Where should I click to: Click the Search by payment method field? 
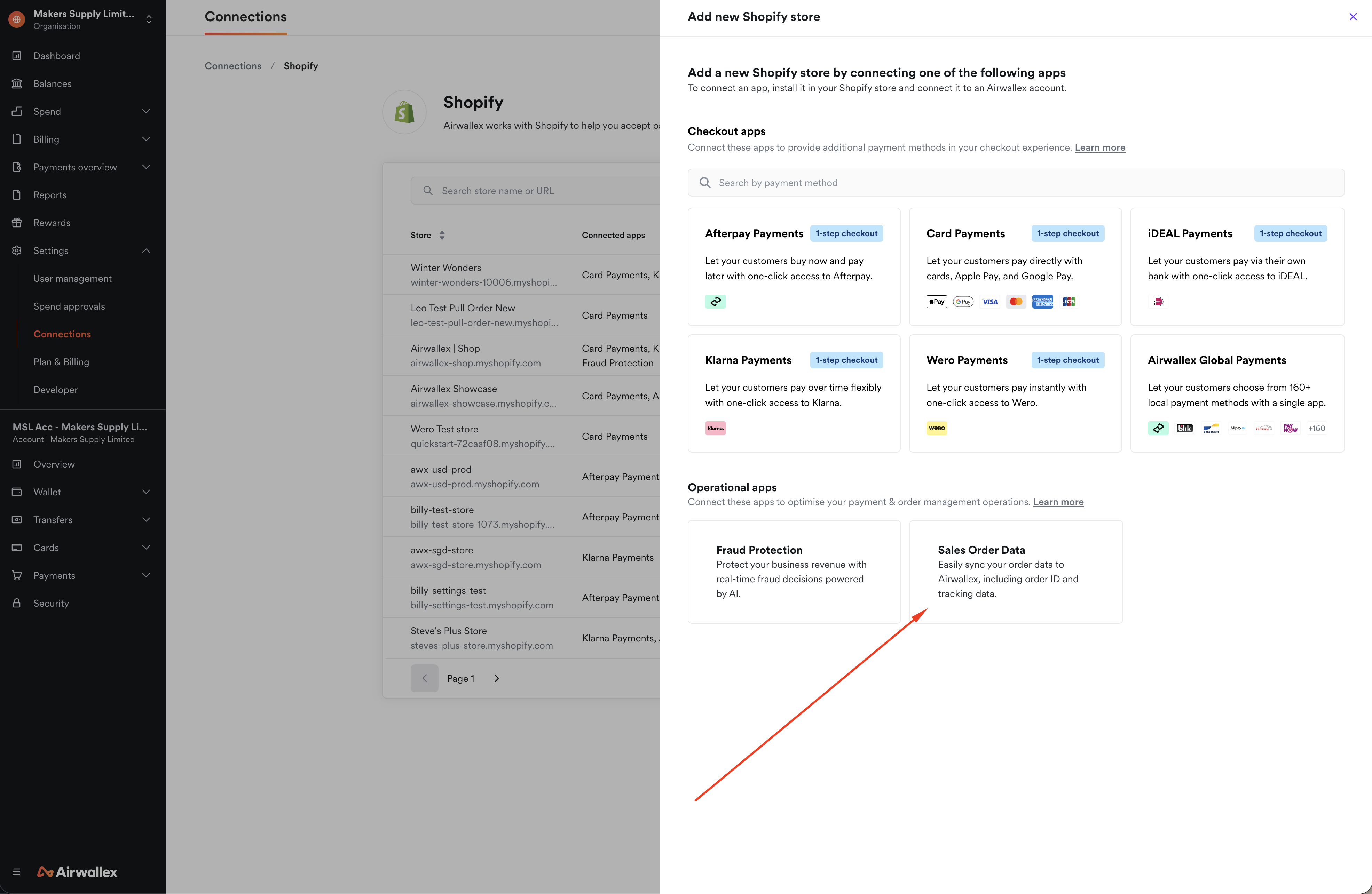[x=1016, y=183]
